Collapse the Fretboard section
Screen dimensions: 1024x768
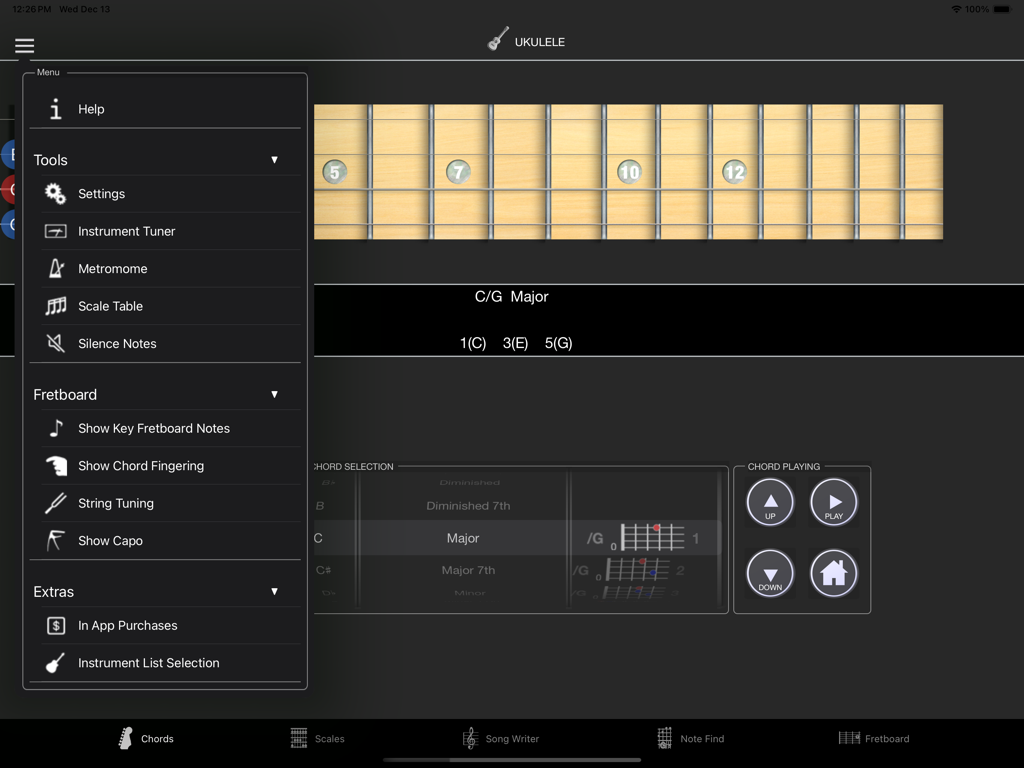pos(273,393)
